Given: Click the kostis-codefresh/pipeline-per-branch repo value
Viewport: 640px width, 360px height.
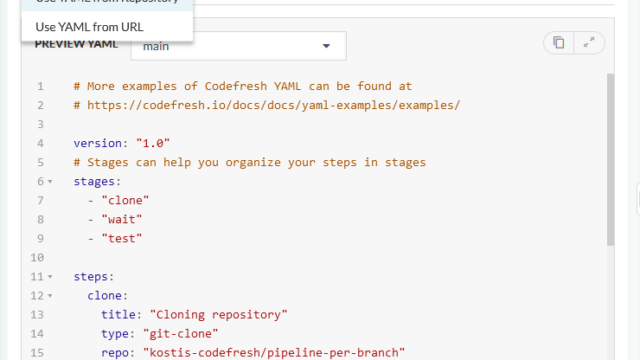Looking at the screenshot, I should [274, 353].
